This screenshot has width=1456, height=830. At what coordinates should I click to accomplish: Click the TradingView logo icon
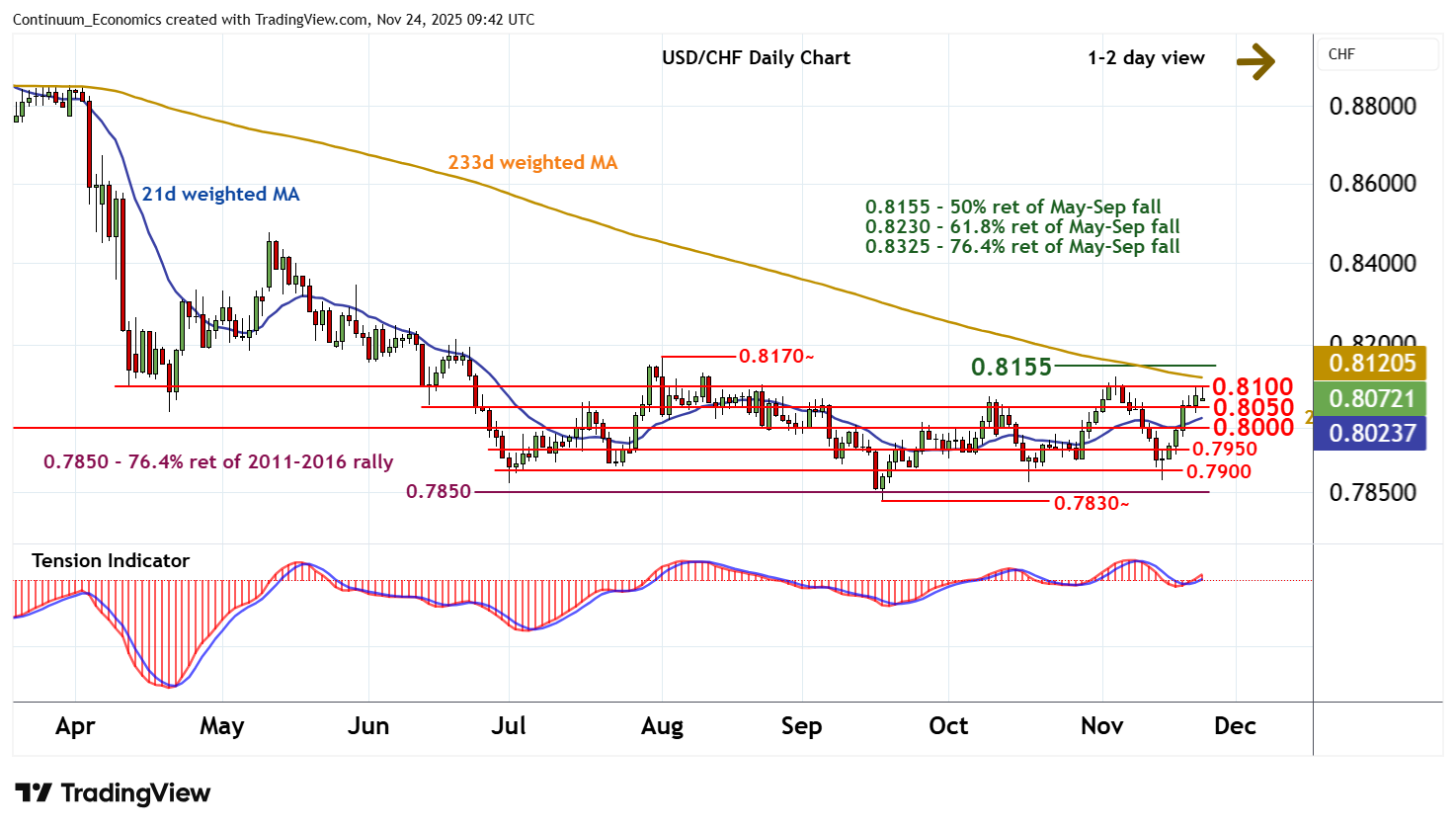[x=33, y=793]
